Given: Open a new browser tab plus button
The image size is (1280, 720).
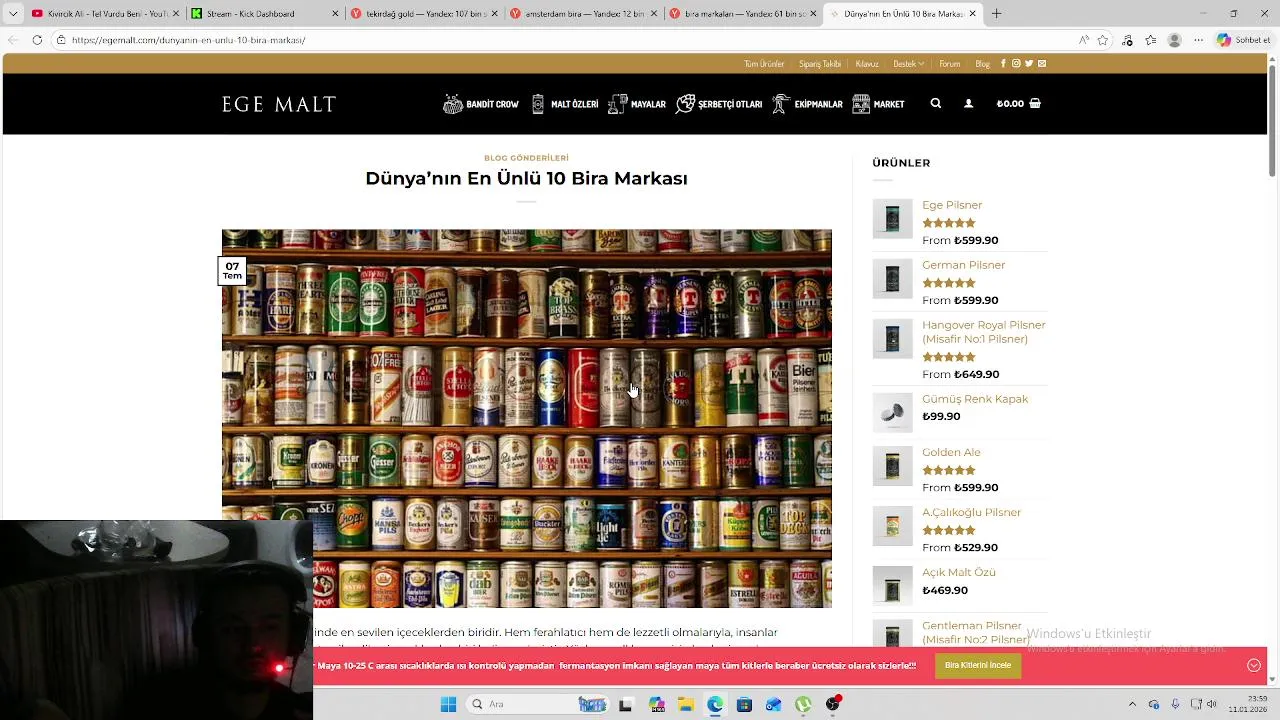Looking at the screenshot, I should tap(996, 14).
